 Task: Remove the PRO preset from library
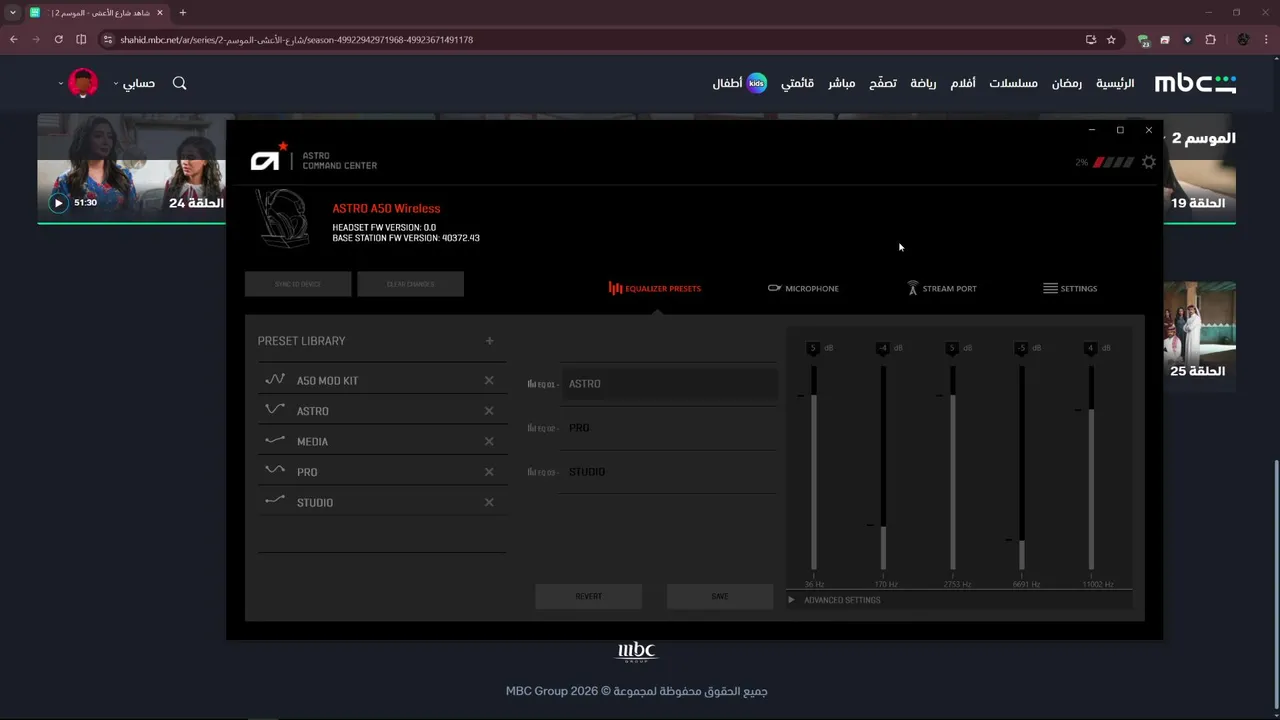(489, 472)
